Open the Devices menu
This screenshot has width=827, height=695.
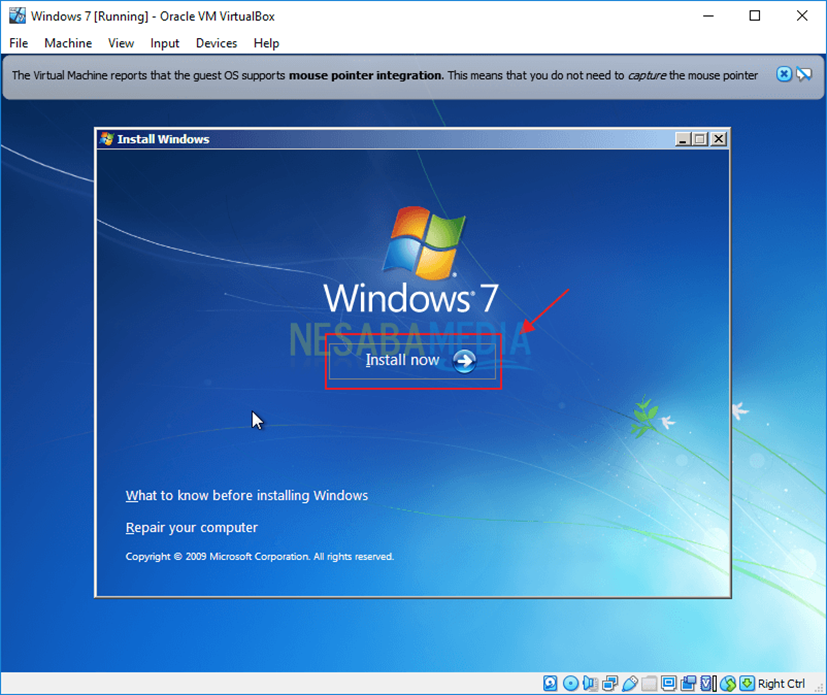[216, 43]
